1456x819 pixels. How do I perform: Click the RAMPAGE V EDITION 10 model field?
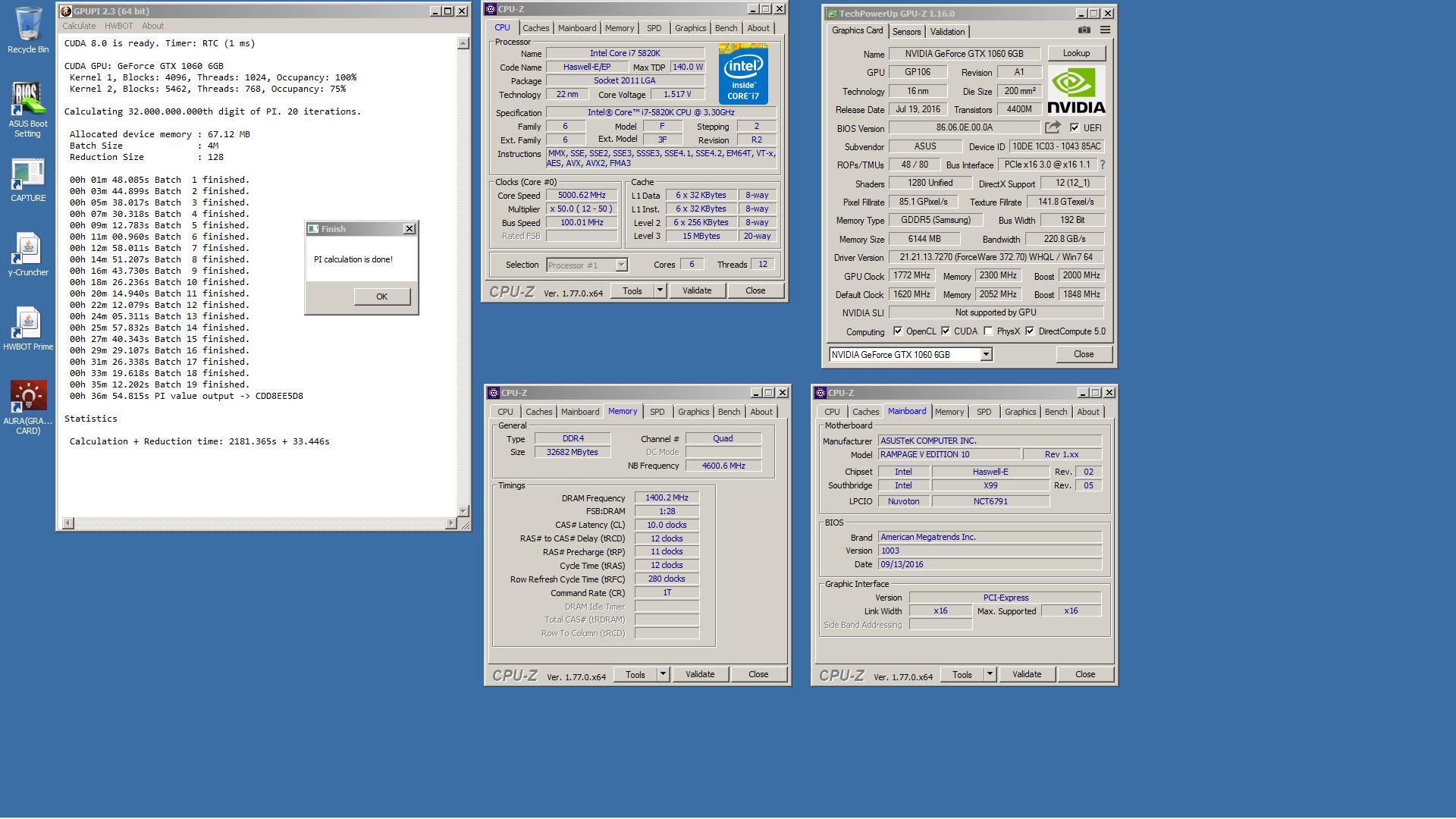(948, 454)
